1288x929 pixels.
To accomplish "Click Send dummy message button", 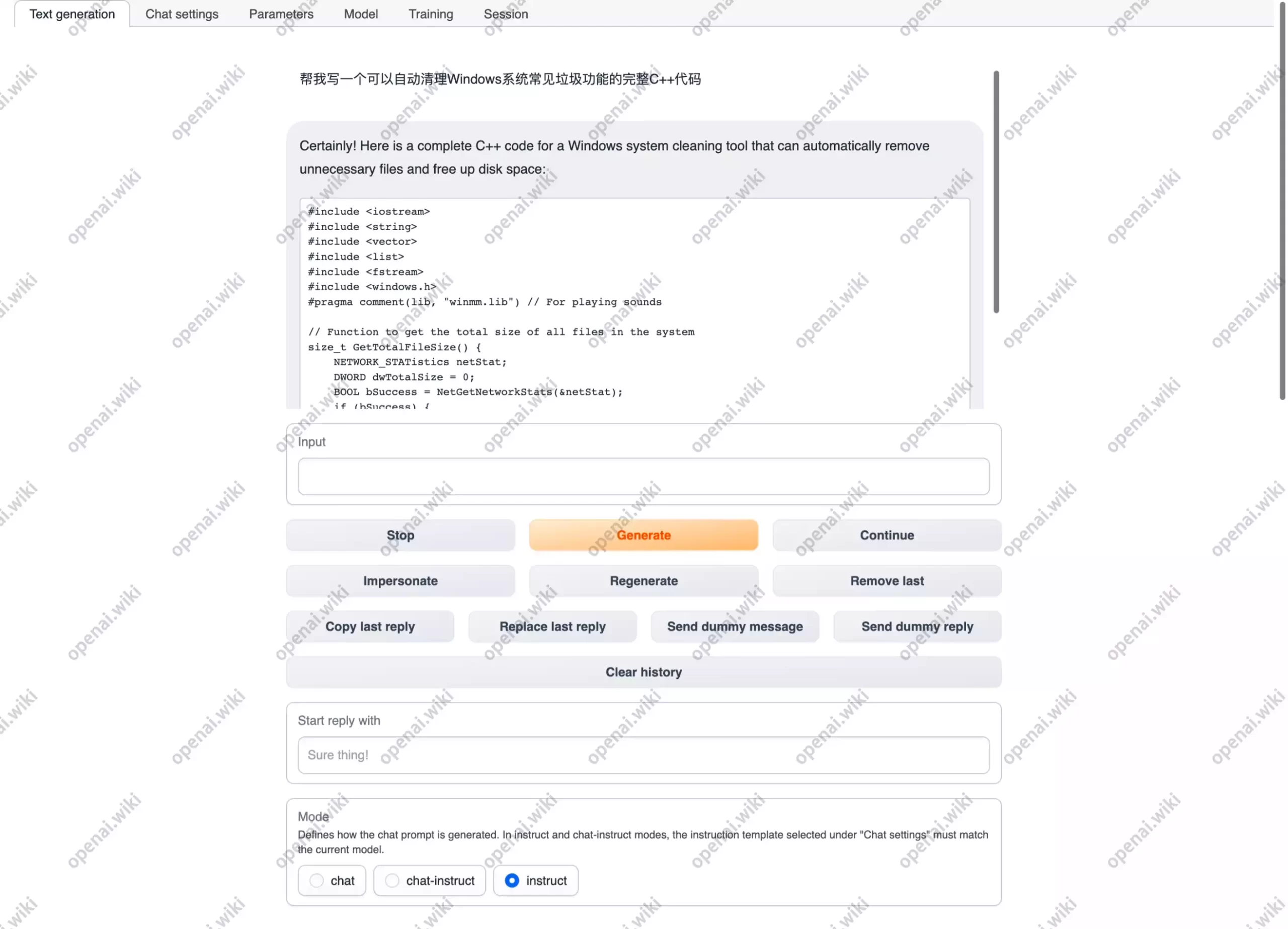I will tap(735, 626).
